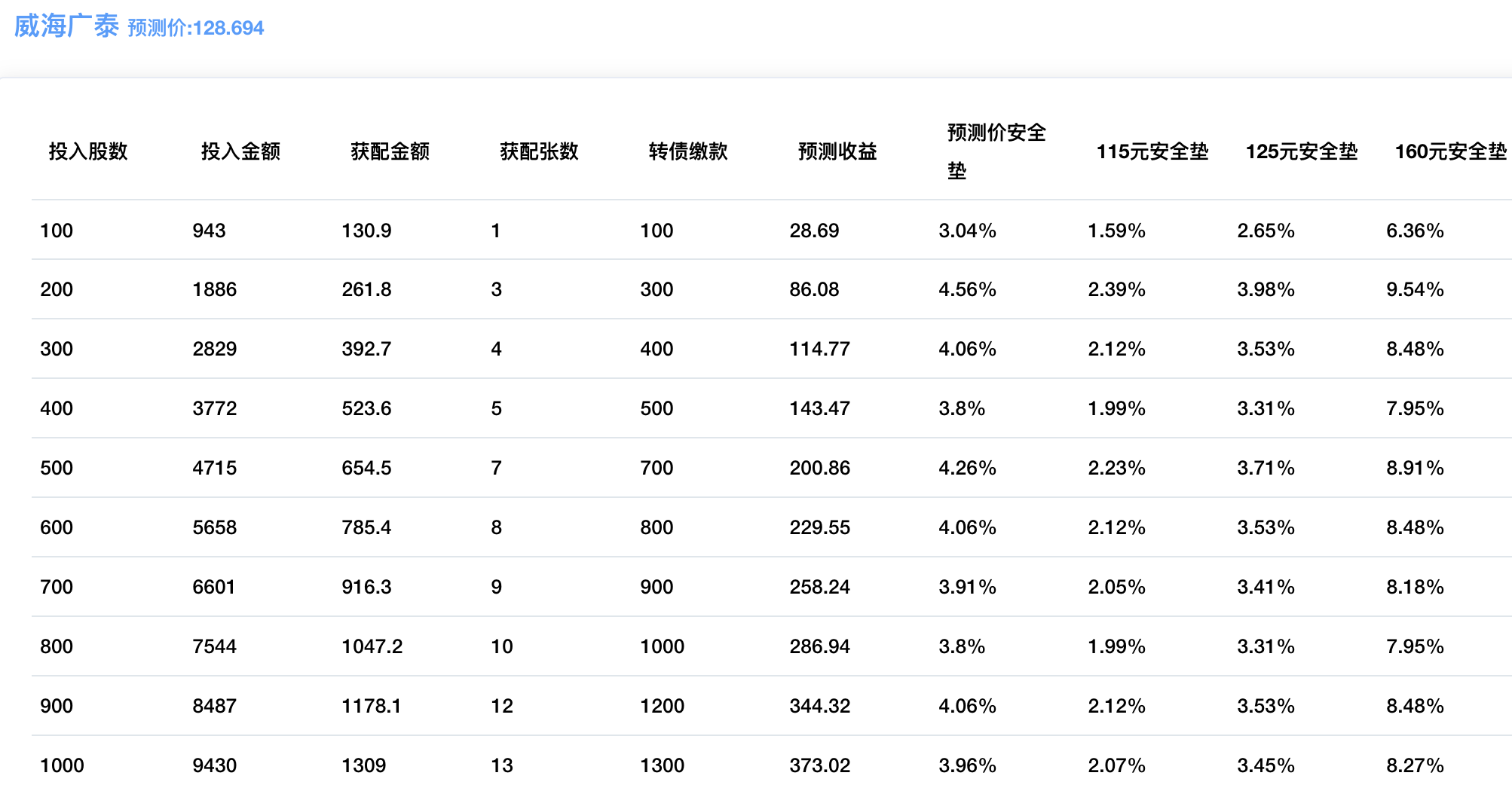Viewport: 1512px width, 791px height.
Task: Select the 投入金额 column header
Action: click(240, 151)
